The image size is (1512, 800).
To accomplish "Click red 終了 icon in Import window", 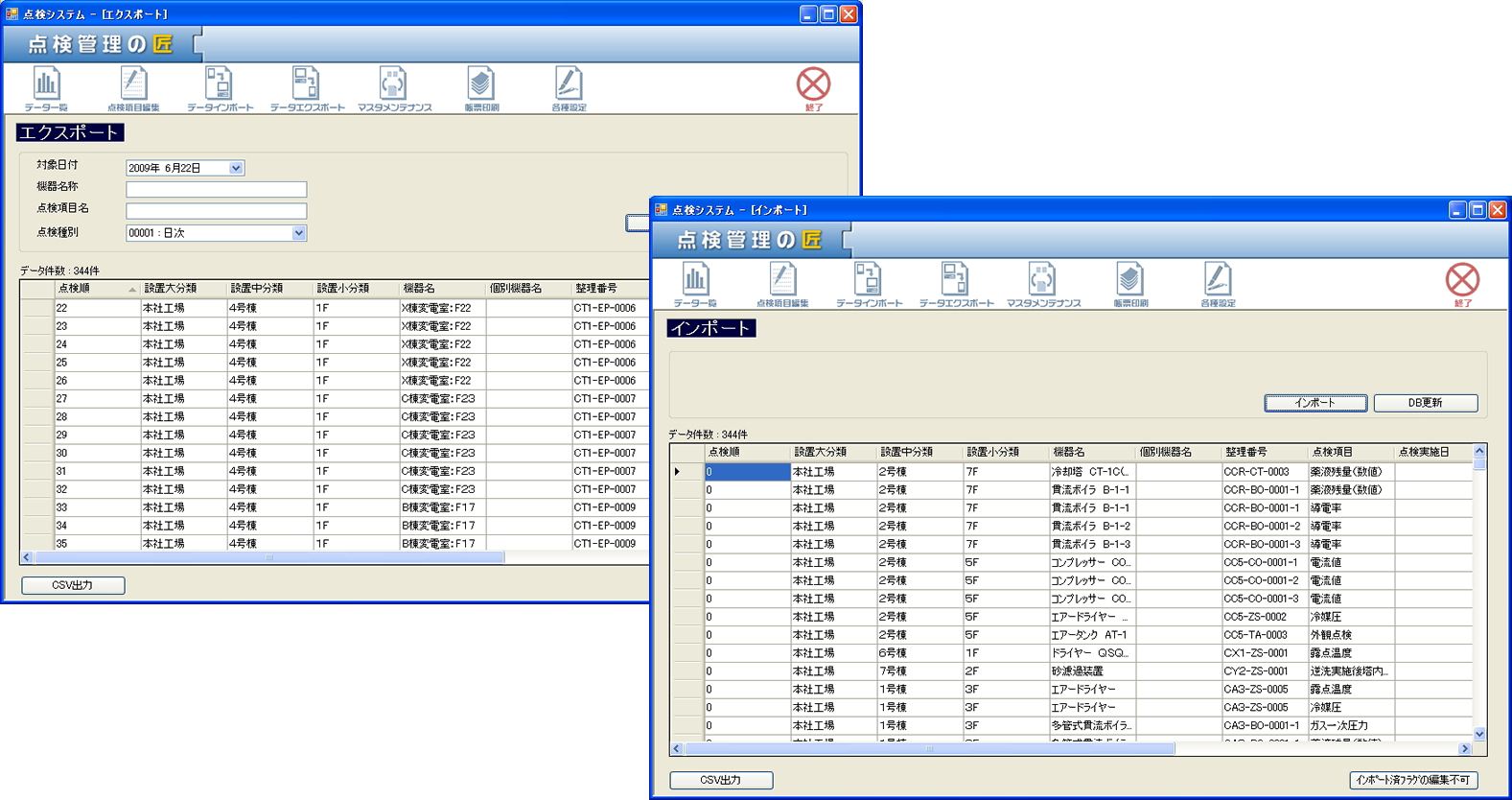I will pos(1462,282).
